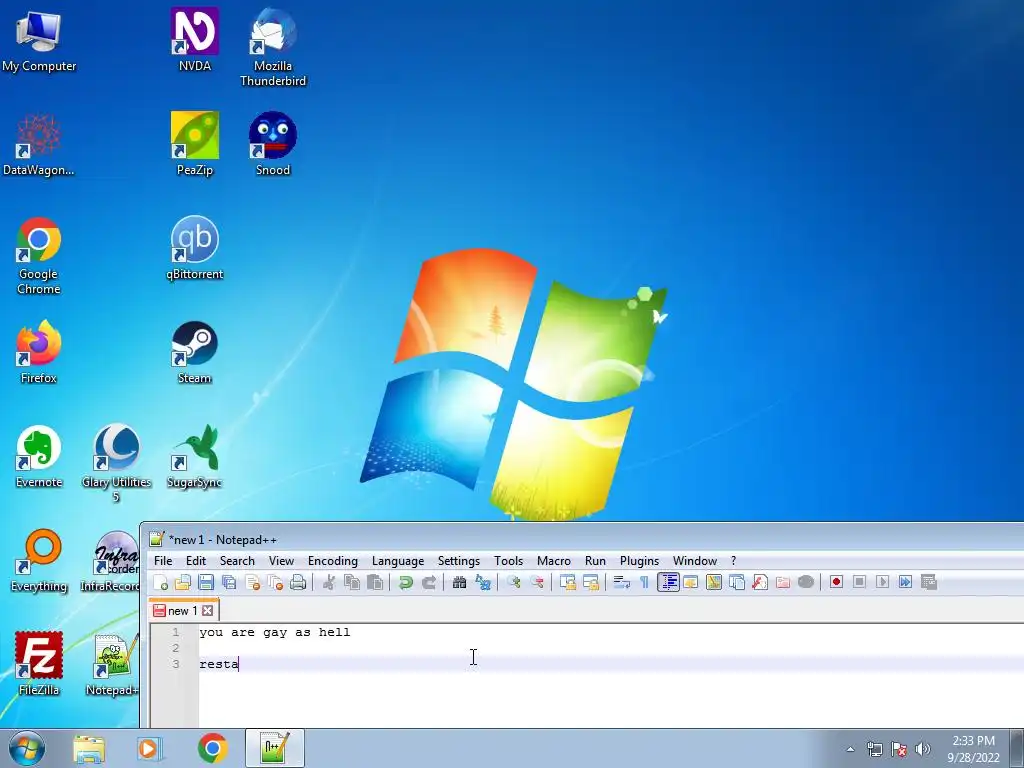Click the file monitoring eye icon
1024x768 pixels.
coord(806,582)
